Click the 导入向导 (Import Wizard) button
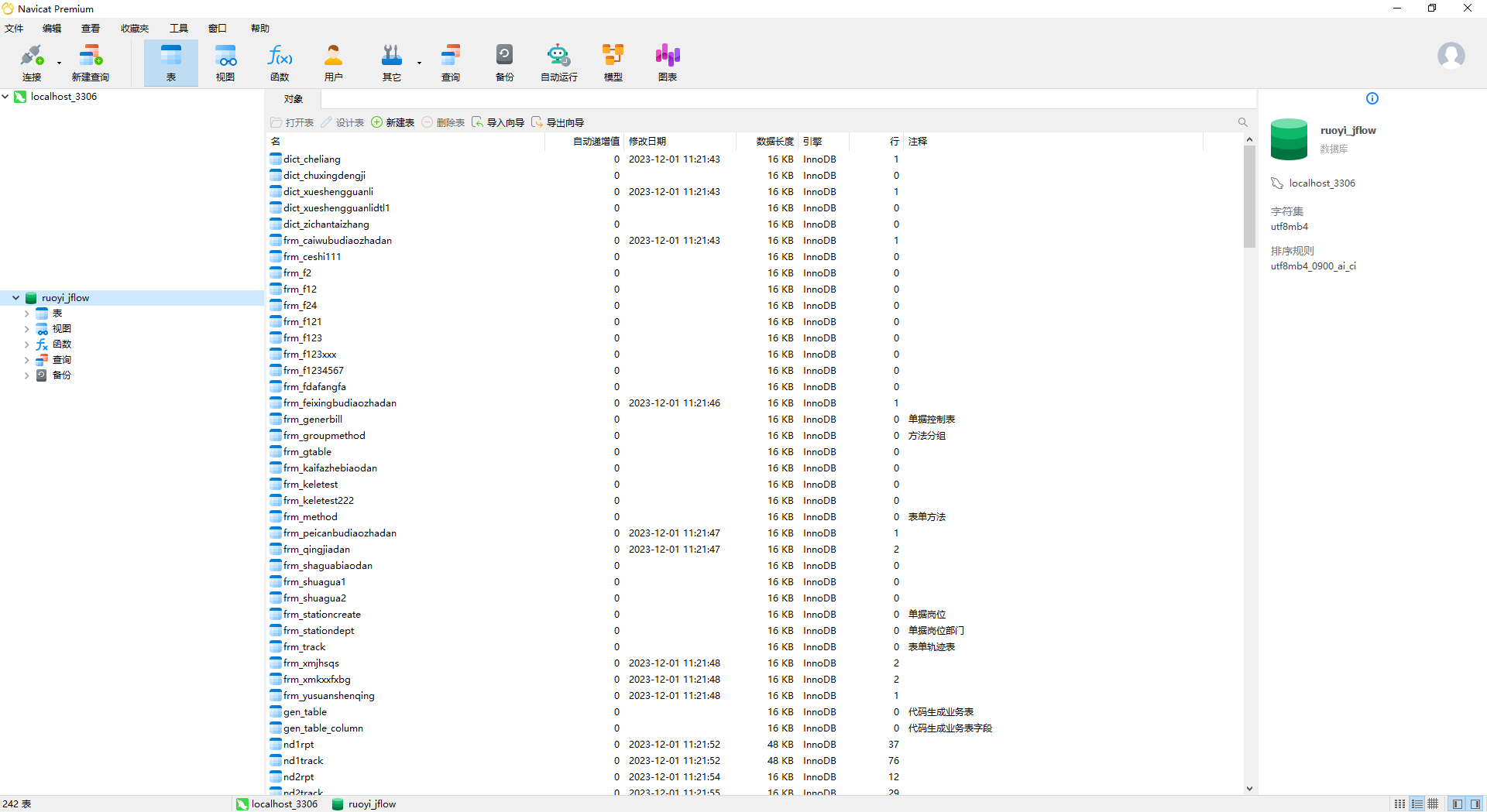This screenshot has height=812, width=1487. click(498, 122)
